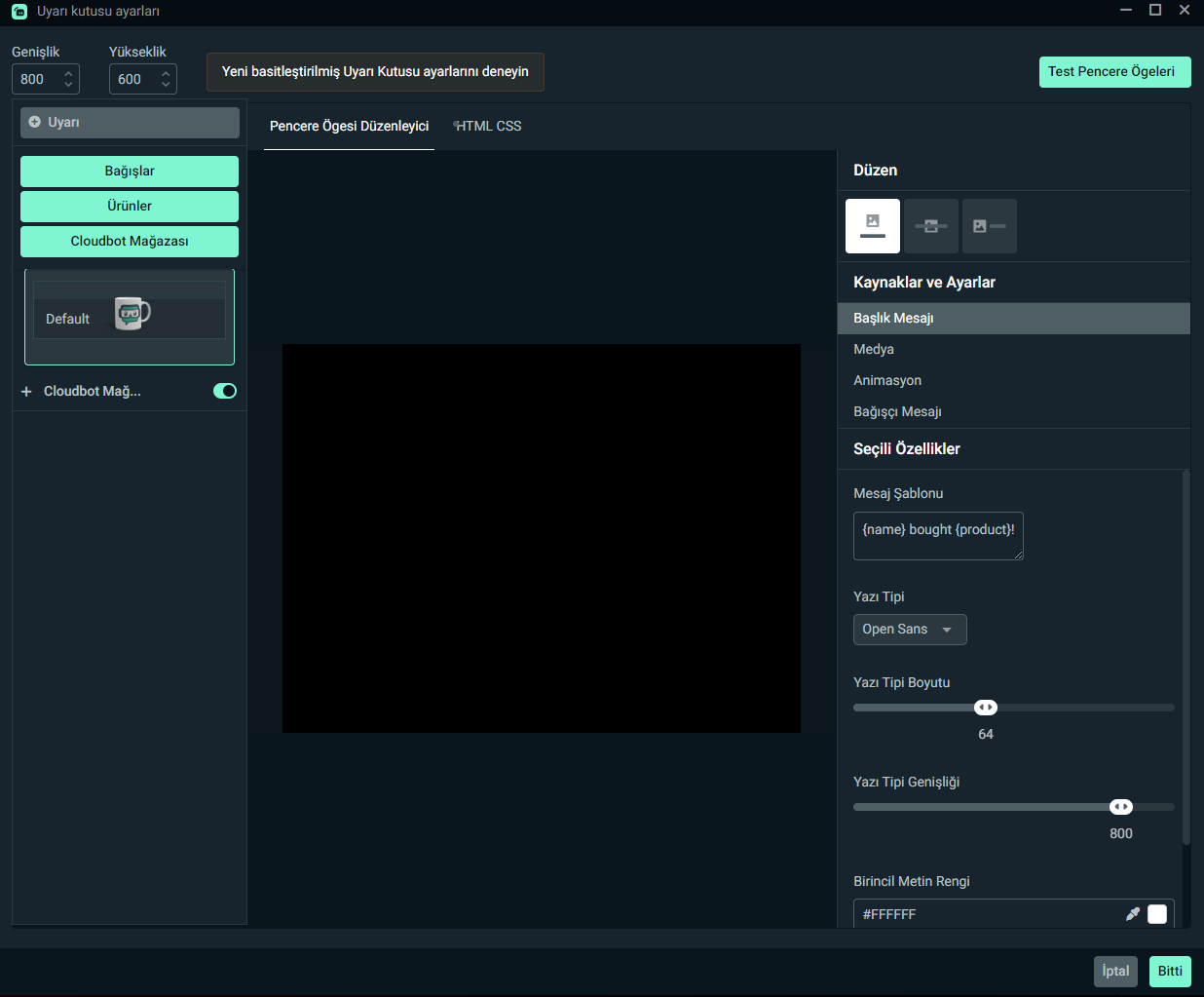Click the eyedropper icon in Birincil Metin Rengi
The height and width of the screenshot is (997, 1204).
click(x=1132, y=914)
